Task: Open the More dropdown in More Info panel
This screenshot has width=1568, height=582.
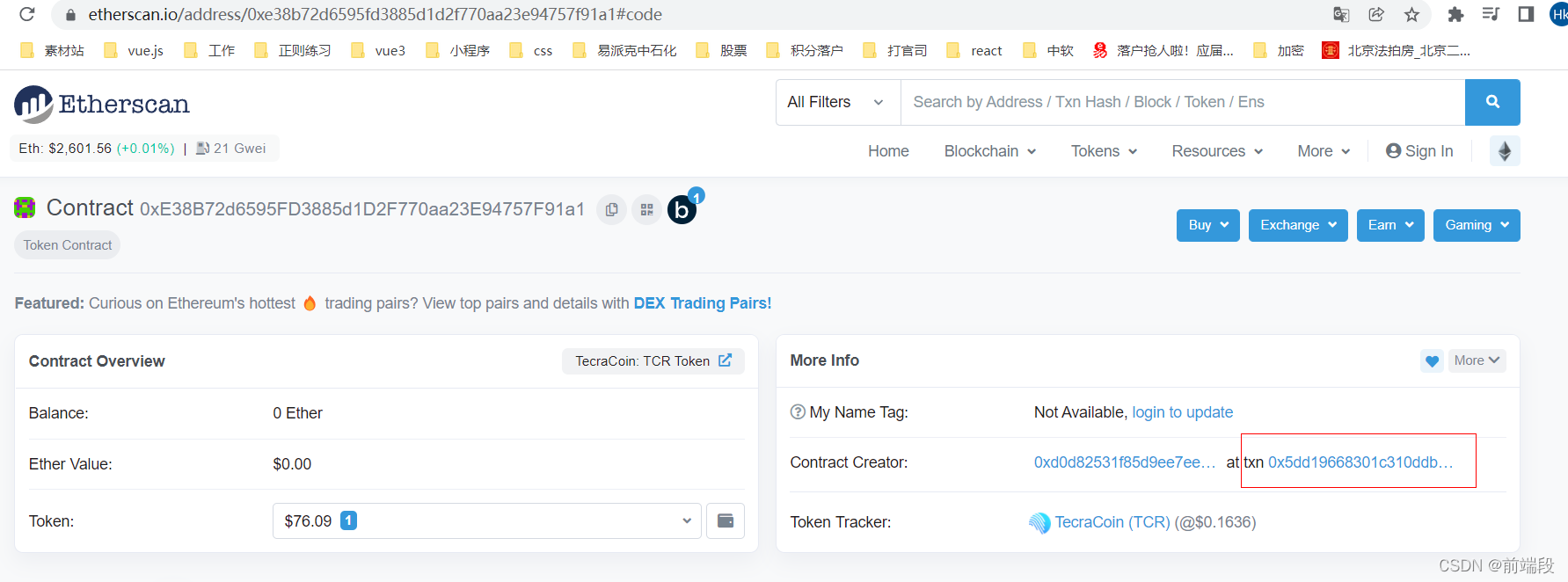Action: click(1477, 360)
